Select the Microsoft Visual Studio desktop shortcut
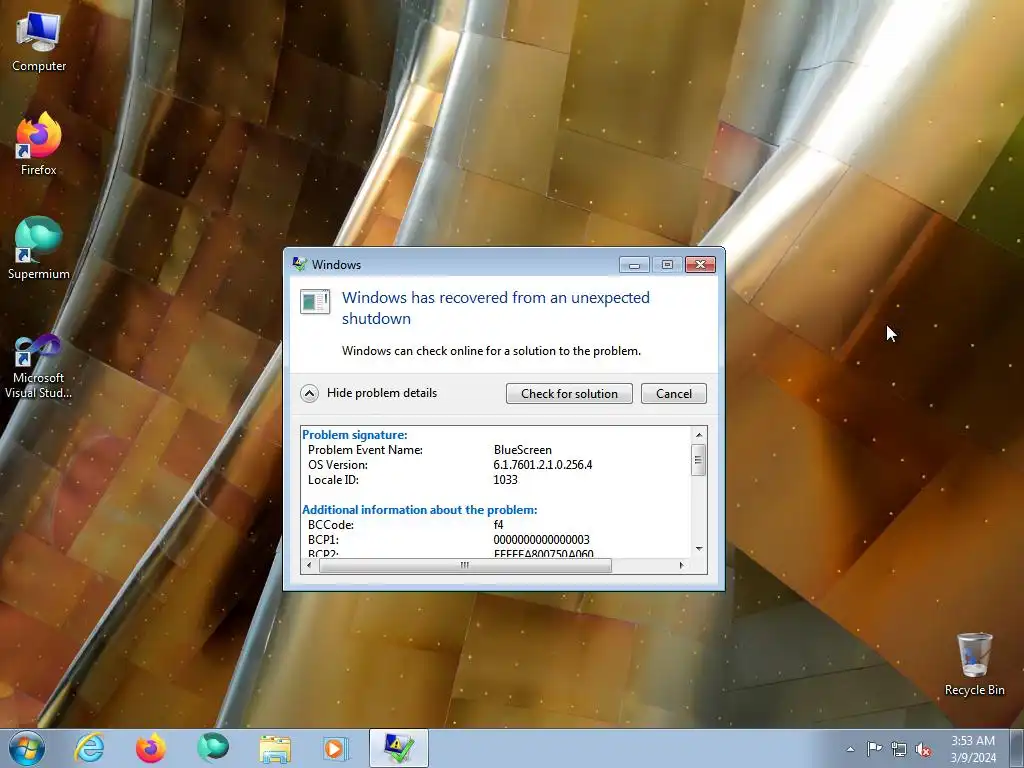1024x768 pixels. point(39,367)
